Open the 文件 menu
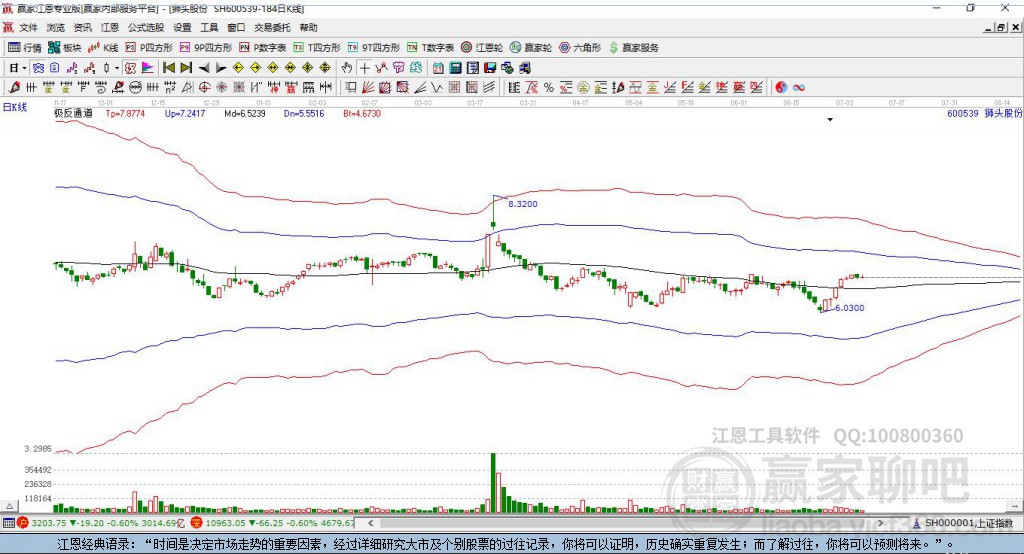Screen dimensions: 1024x554 pyautogui.click(x=28, y=27)
